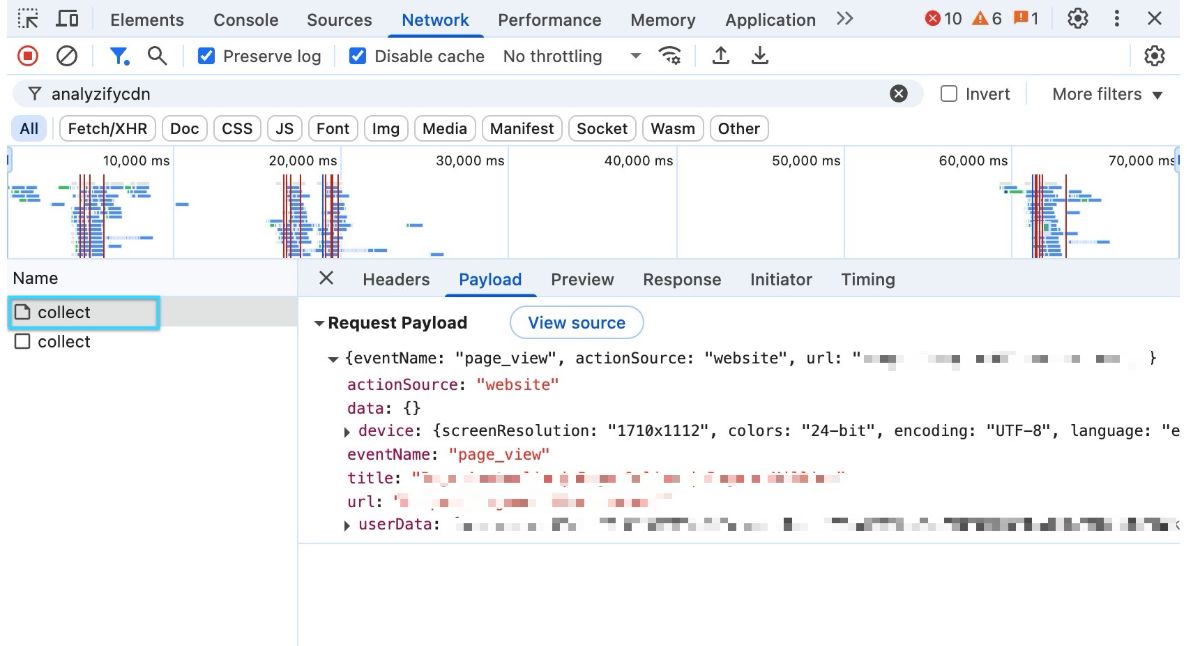Expand the device object
Image resolution: width=1200 pixels, height=646 pixels.
[x=347, y=432]
